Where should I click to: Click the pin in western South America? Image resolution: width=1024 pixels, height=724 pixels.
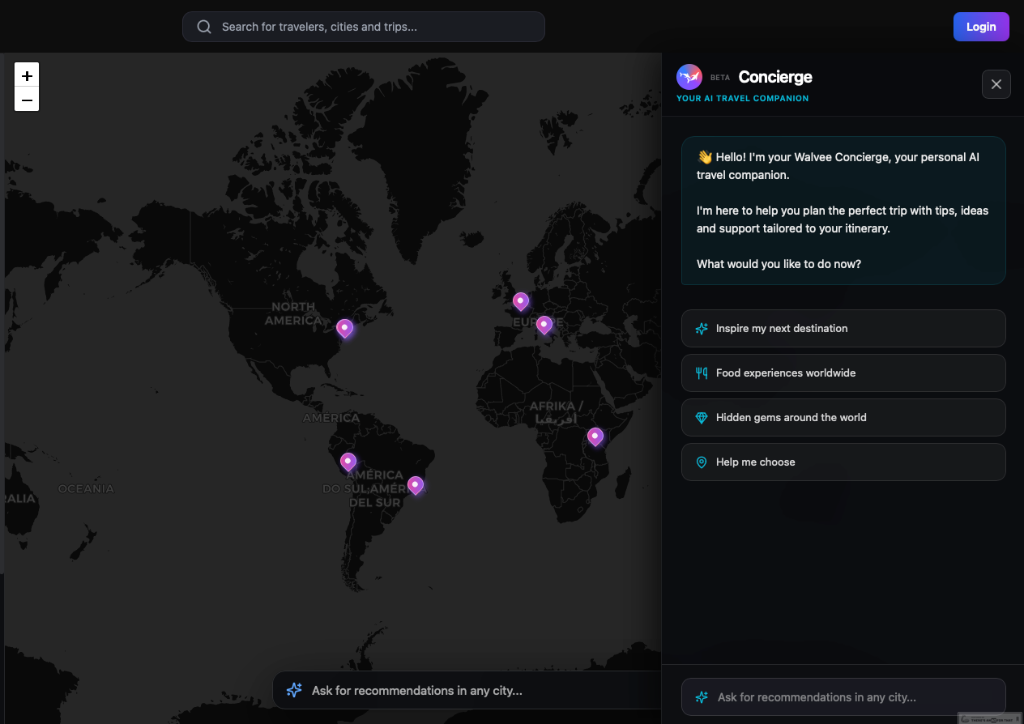click(348, 462)
